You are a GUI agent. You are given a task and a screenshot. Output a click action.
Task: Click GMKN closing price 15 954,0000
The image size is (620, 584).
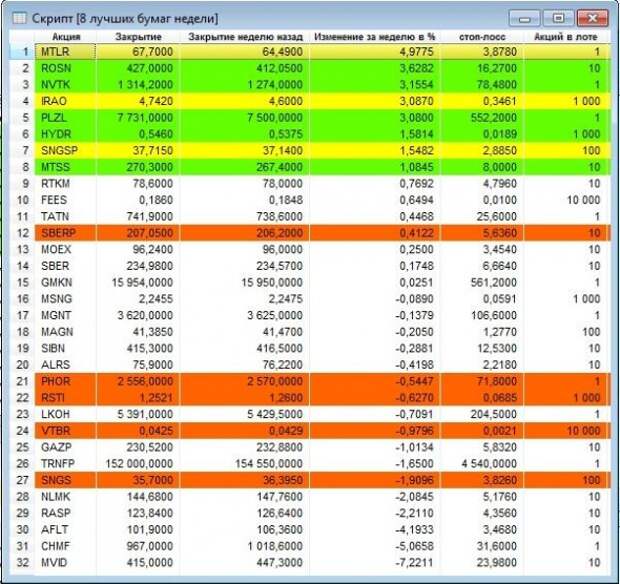tap(138, 282)
